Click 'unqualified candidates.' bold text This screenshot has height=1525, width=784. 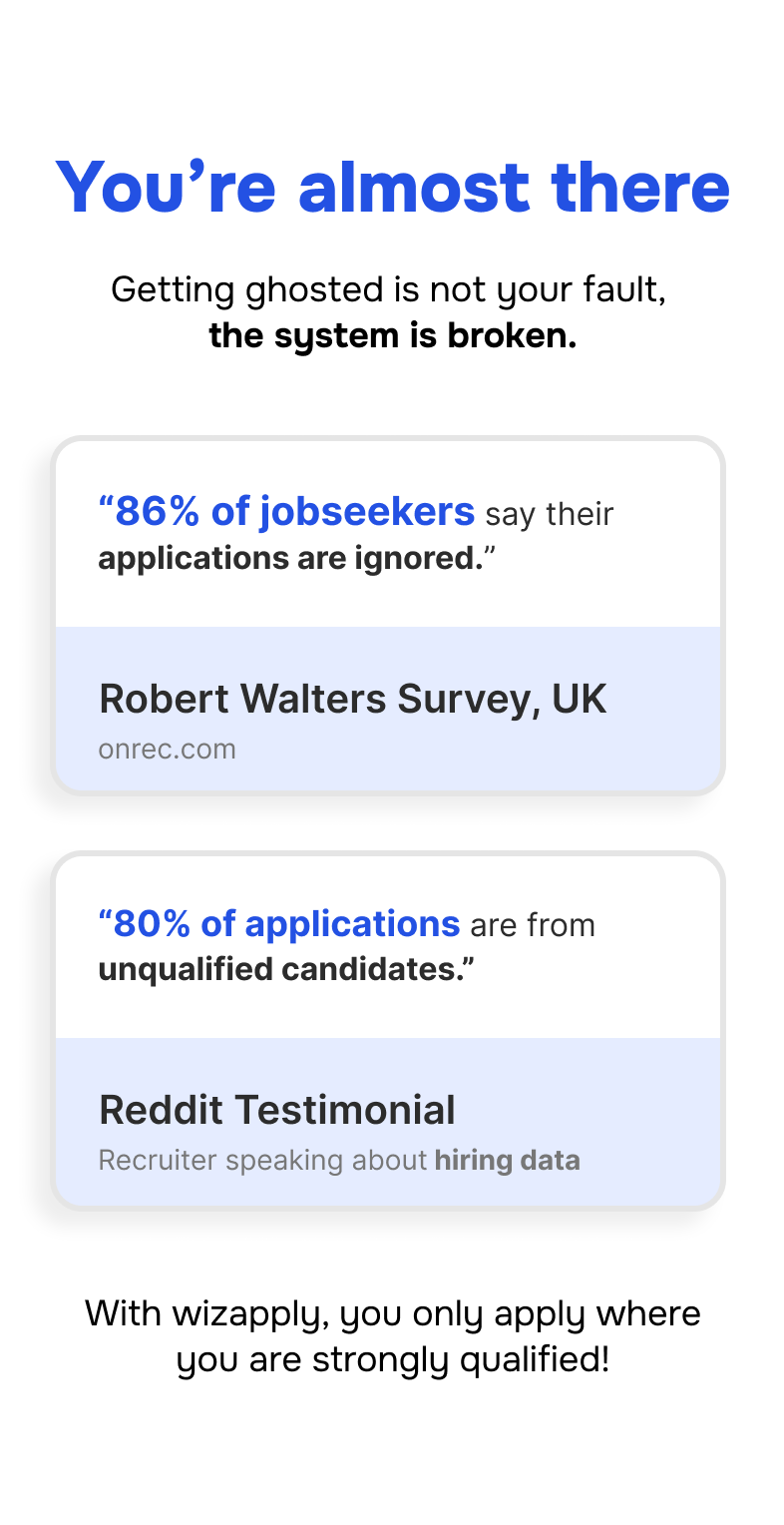coord(286,969)
